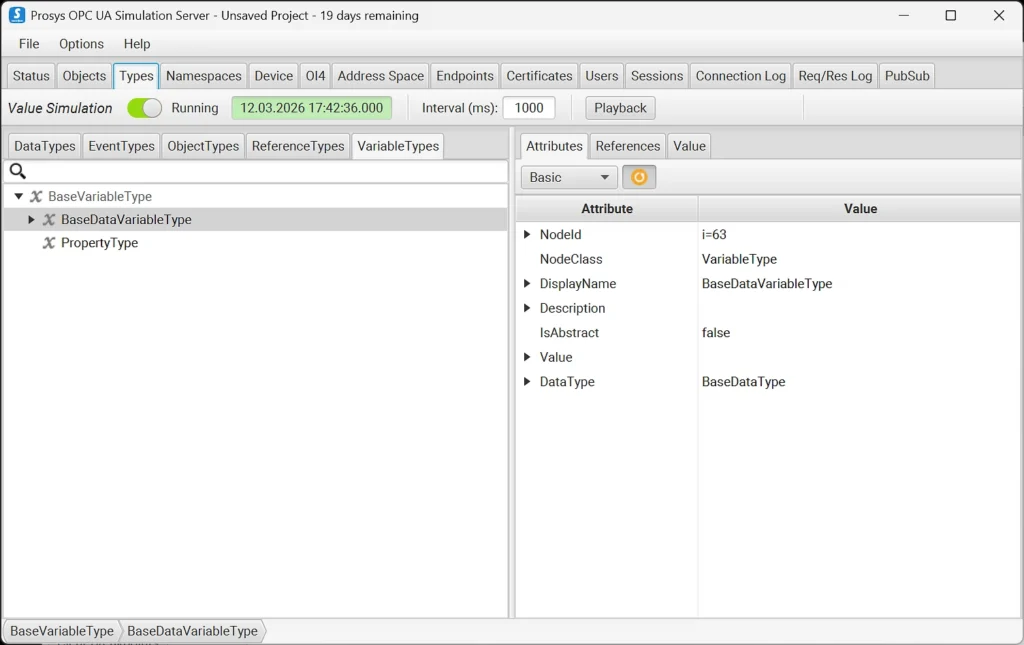1024x645 pixels.
Task: Expand the DisplayName attribute row
Action: tap(527, 284)
